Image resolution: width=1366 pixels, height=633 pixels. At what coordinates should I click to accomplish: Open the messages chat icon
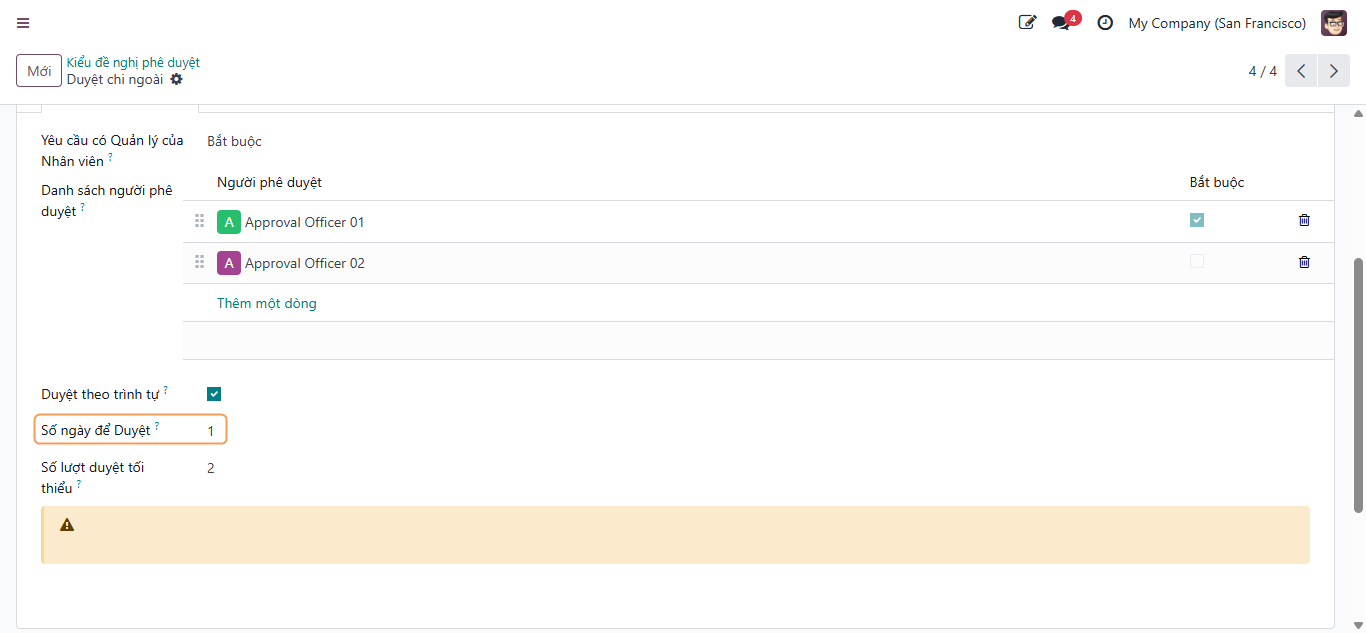tap(1061, 23)
